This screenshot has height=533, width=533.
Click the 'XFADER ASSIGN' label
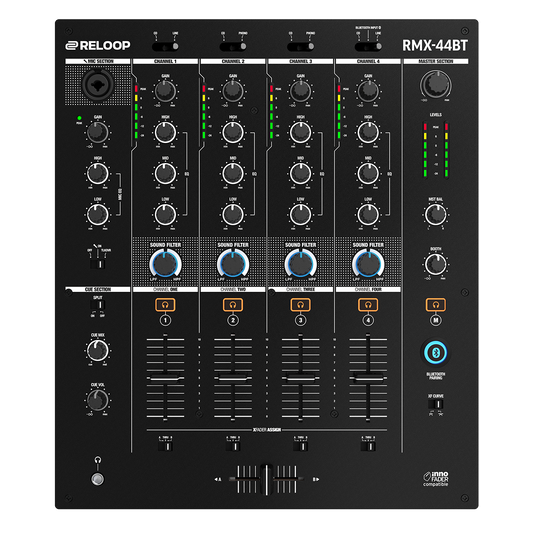[x=267, y=430]
